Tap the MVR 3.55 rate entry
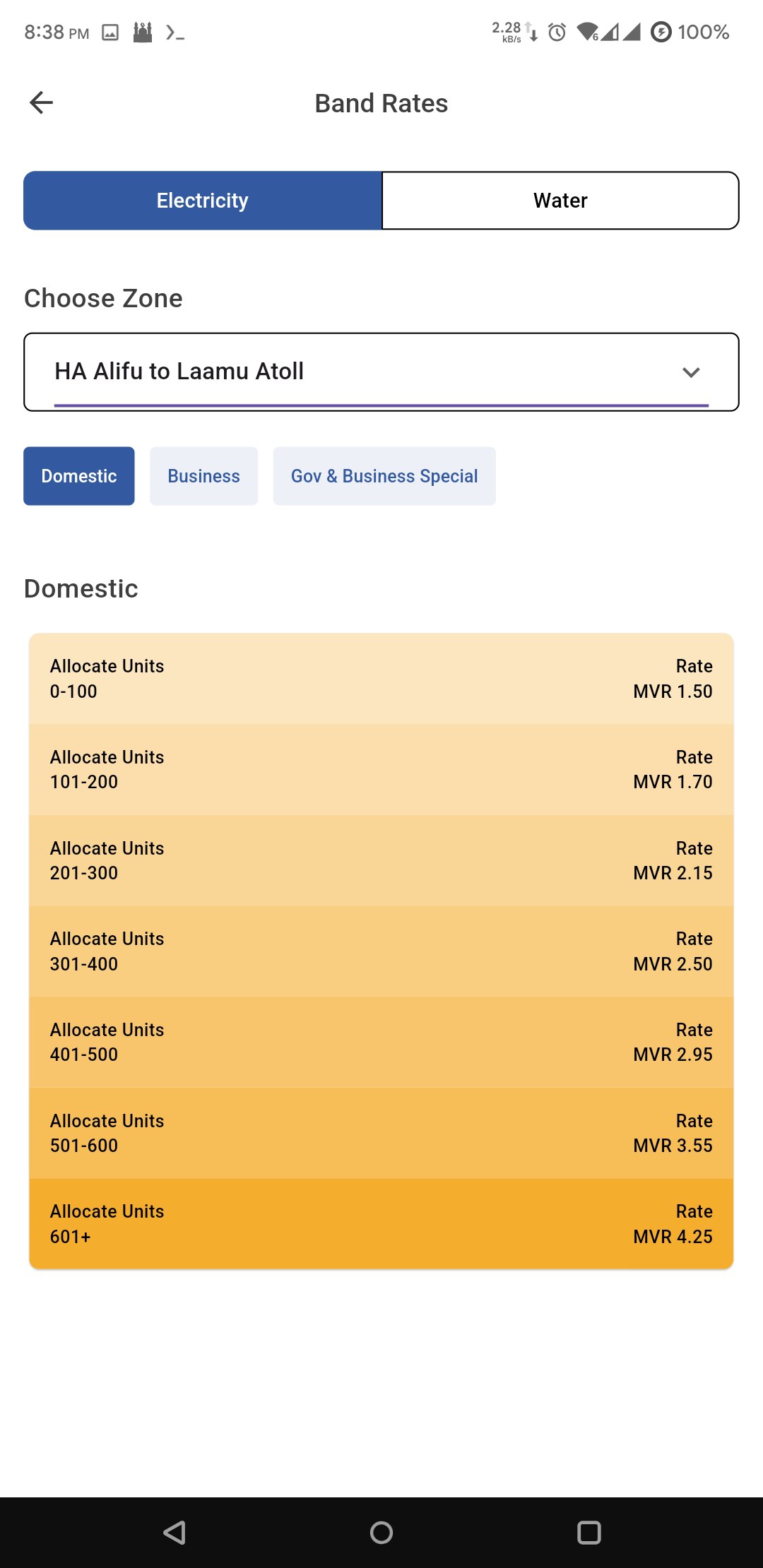Viewport: 763px width, 1568px height. (x=672, y=1145)
